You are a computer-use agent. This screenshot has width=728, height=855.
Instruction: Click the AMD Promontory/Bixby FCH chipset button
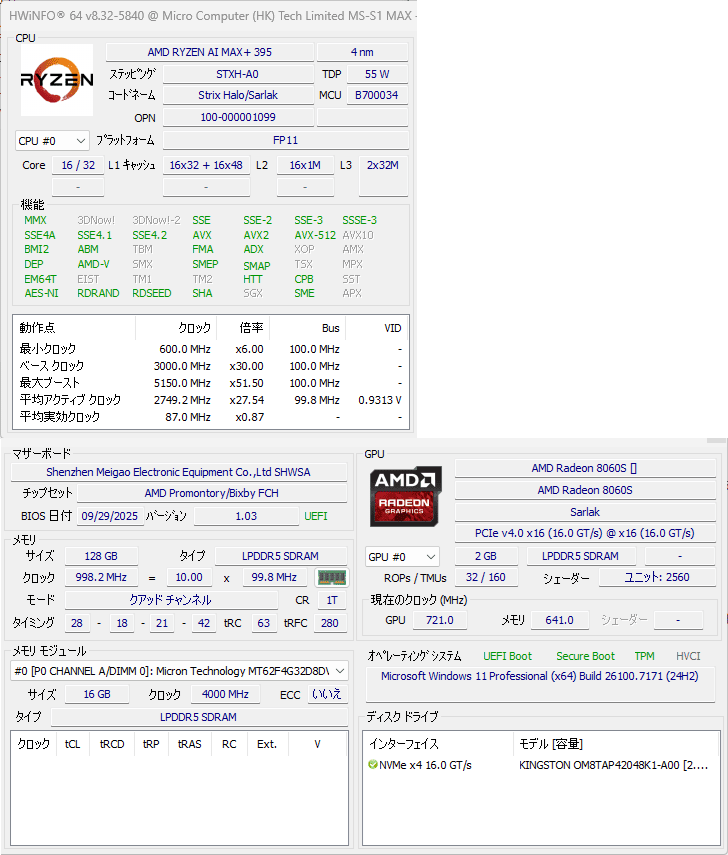click(x=211, y=493)
